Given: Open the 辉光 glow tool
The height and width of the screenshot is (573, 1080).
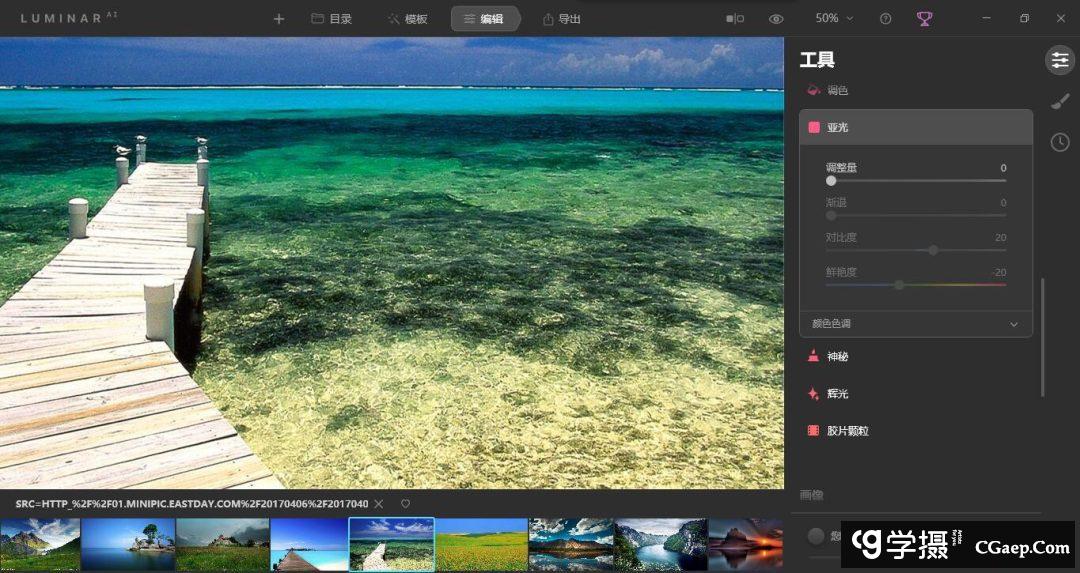Looking at the screenshot, I should [x=837, y=394].
